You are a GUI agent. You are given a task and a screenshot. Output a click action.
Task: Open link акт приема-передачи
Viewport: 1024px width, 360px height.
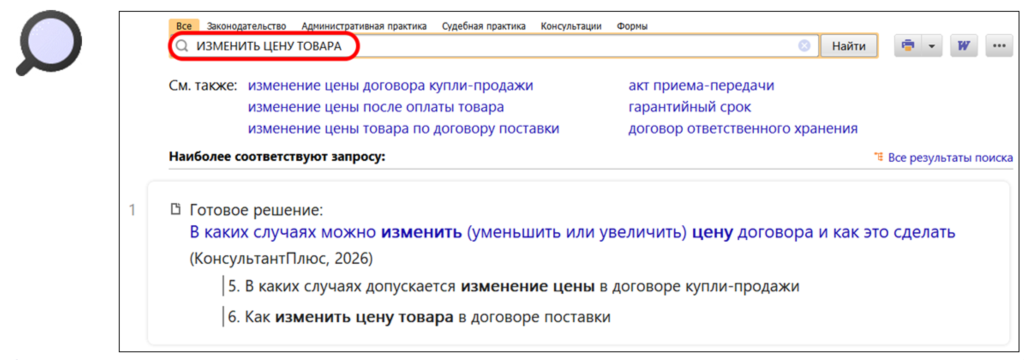pyautogui.click(x=701, y=86)
